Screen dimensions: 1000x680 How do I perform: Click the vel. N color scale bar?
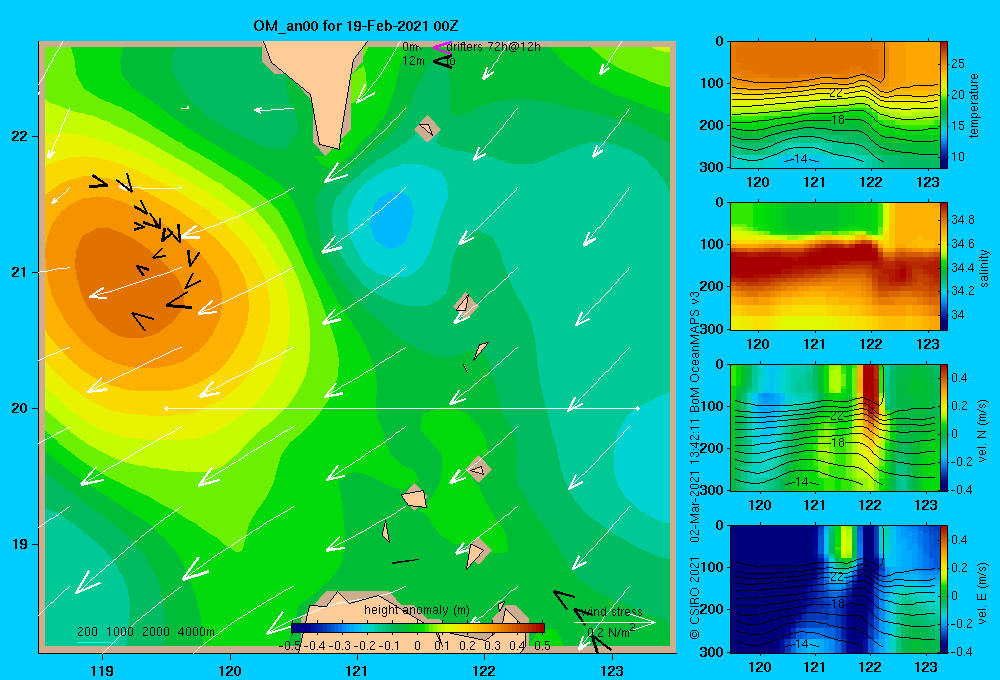coord(944,427)
